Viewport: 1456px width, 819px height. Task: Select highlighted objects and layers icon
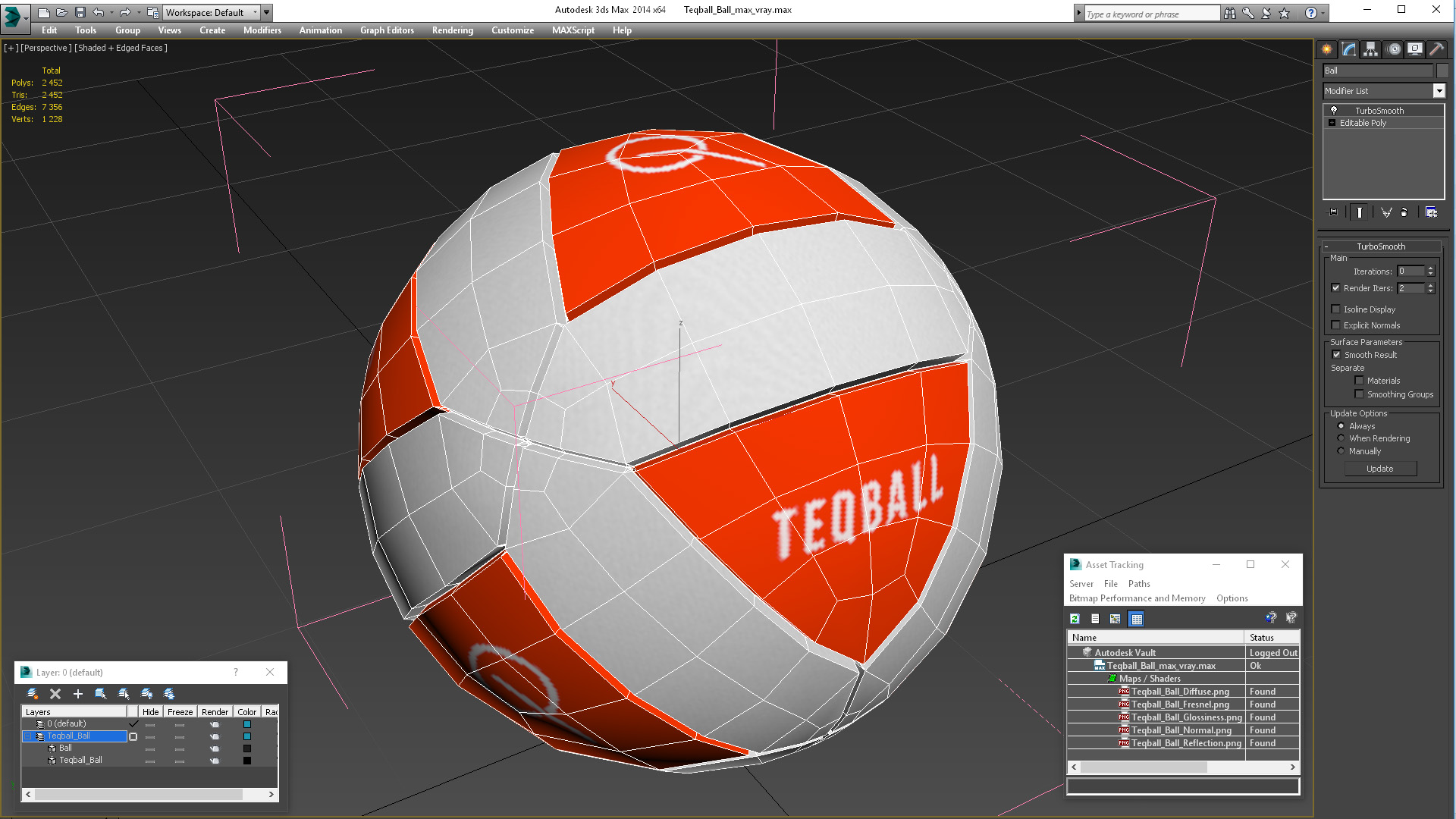point(100,694)
